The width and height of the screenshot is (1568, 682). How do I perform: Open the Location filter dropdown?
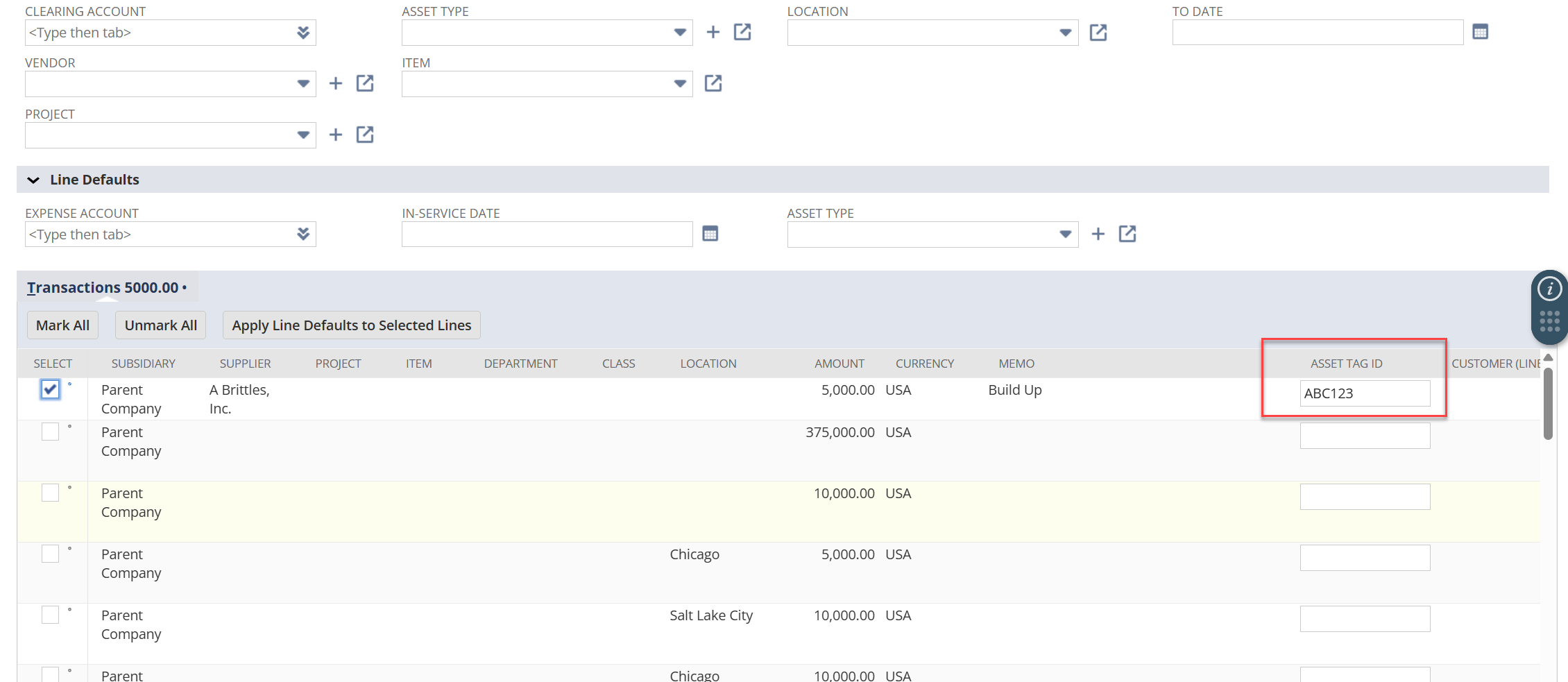point(1066,33)
